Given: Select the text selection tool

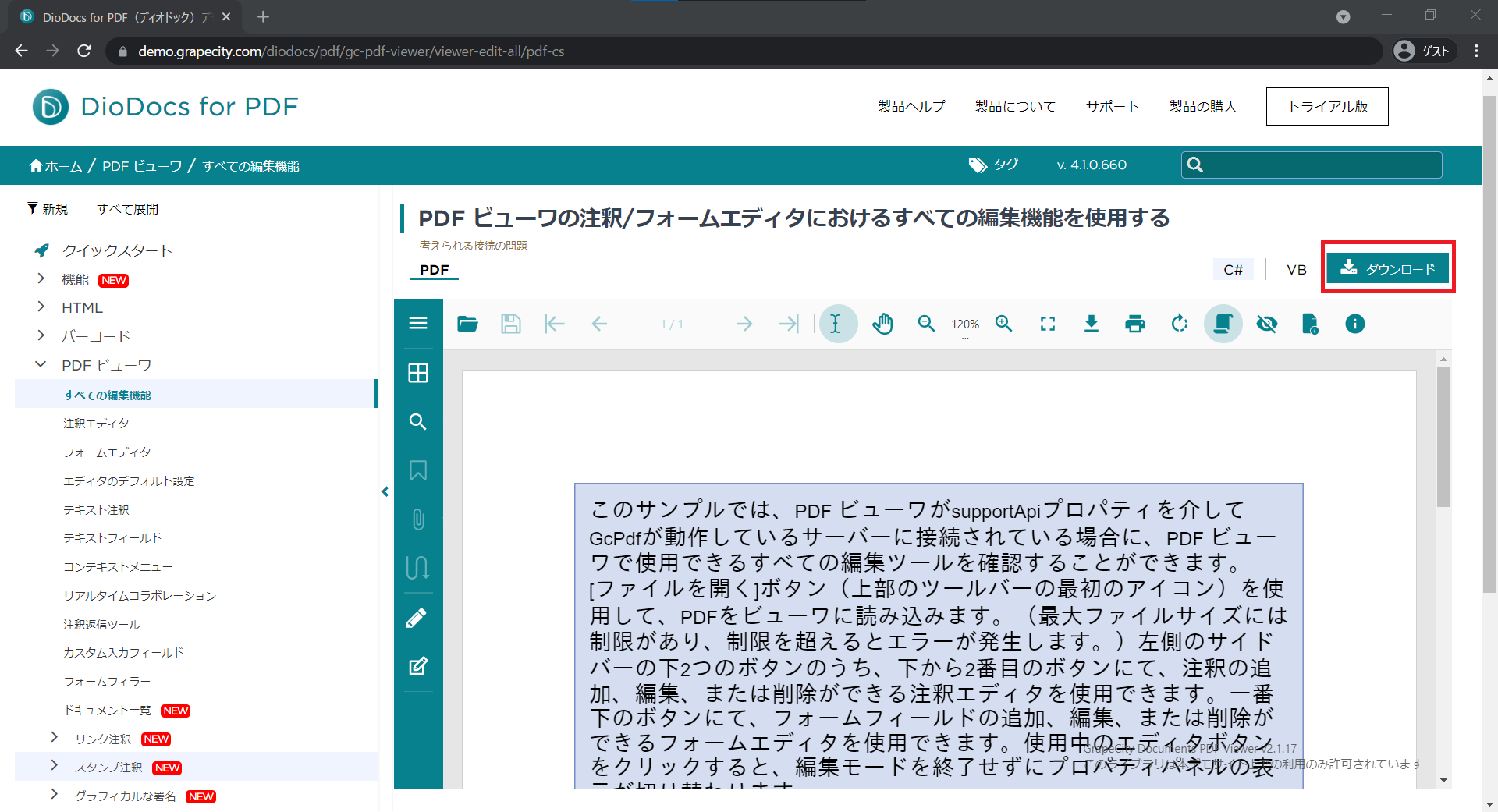Looking at the screenshot, I should pos(838,324).
